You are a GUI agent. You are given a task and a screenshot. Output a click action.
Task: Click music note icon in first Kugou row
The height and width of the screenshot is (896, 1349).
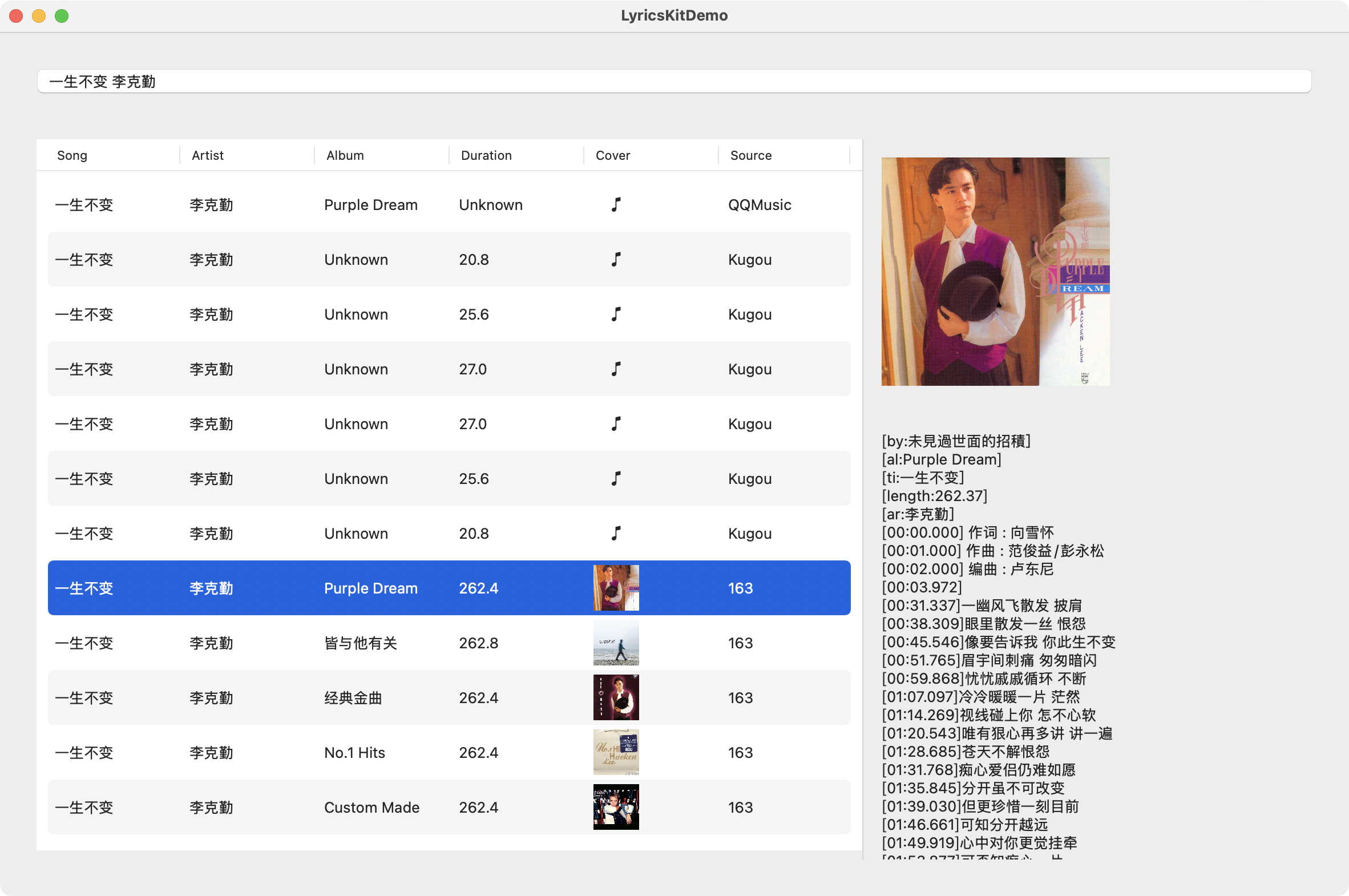click(615, 260)
